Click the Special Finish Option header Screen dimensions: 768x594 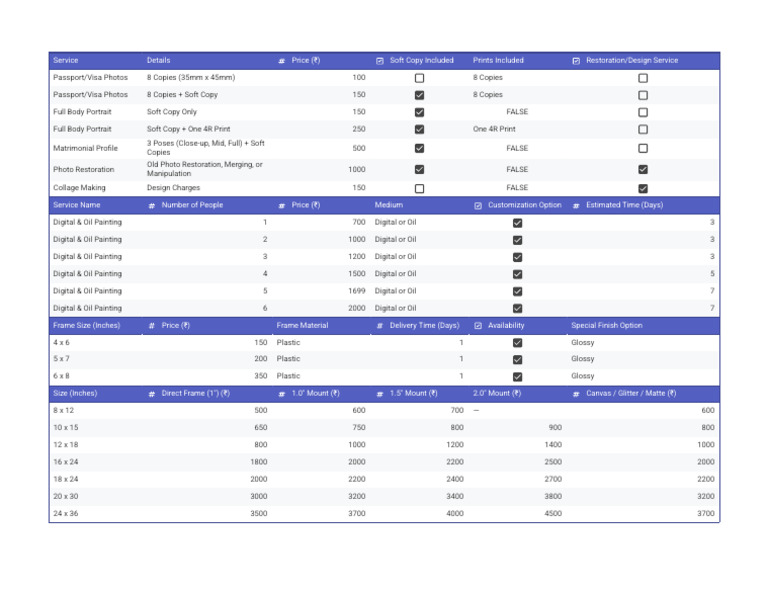coord(606,325)
